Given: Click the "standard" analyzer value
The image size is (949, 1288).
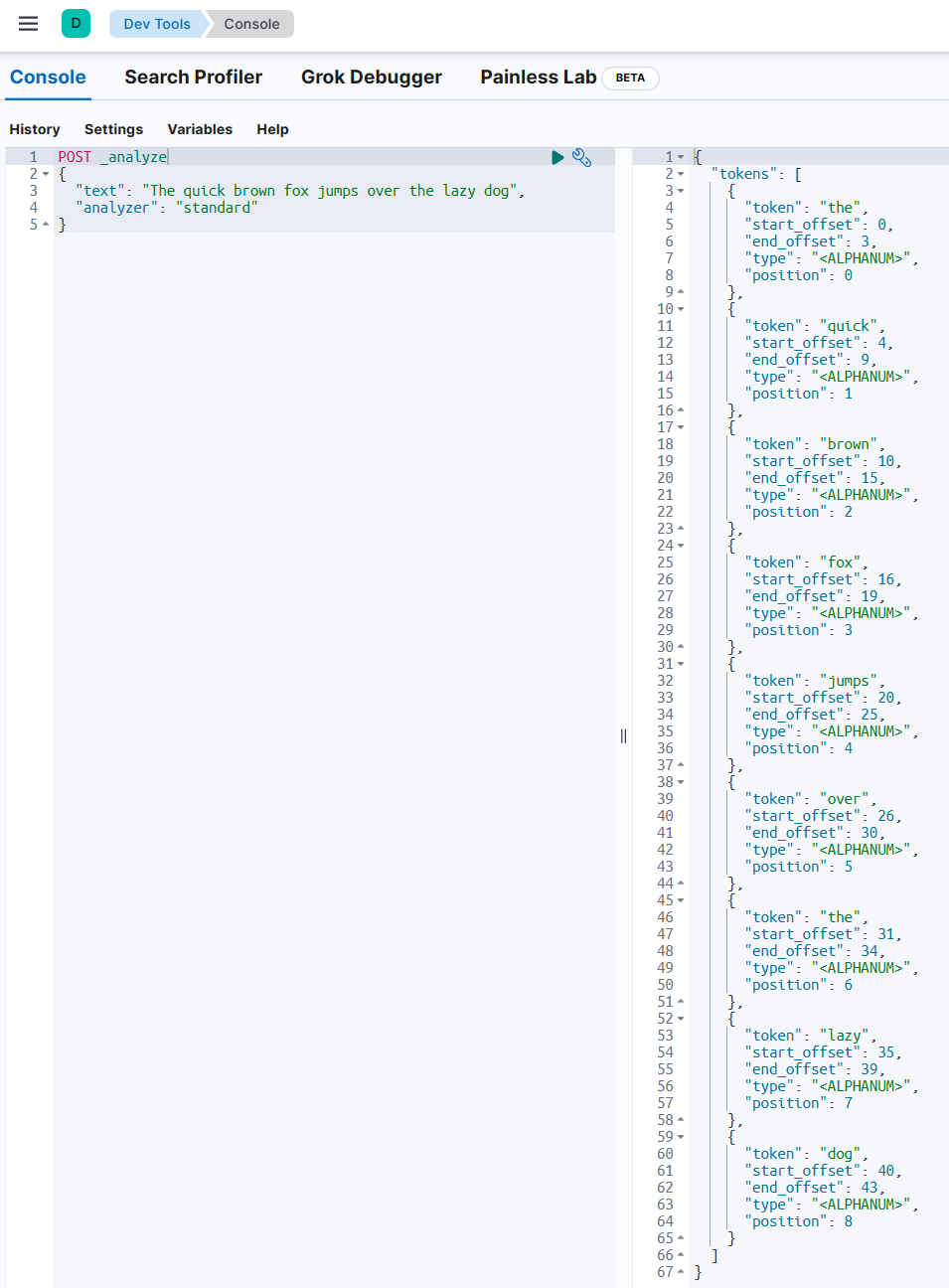Looking at the screenshot, I should 217,208.
